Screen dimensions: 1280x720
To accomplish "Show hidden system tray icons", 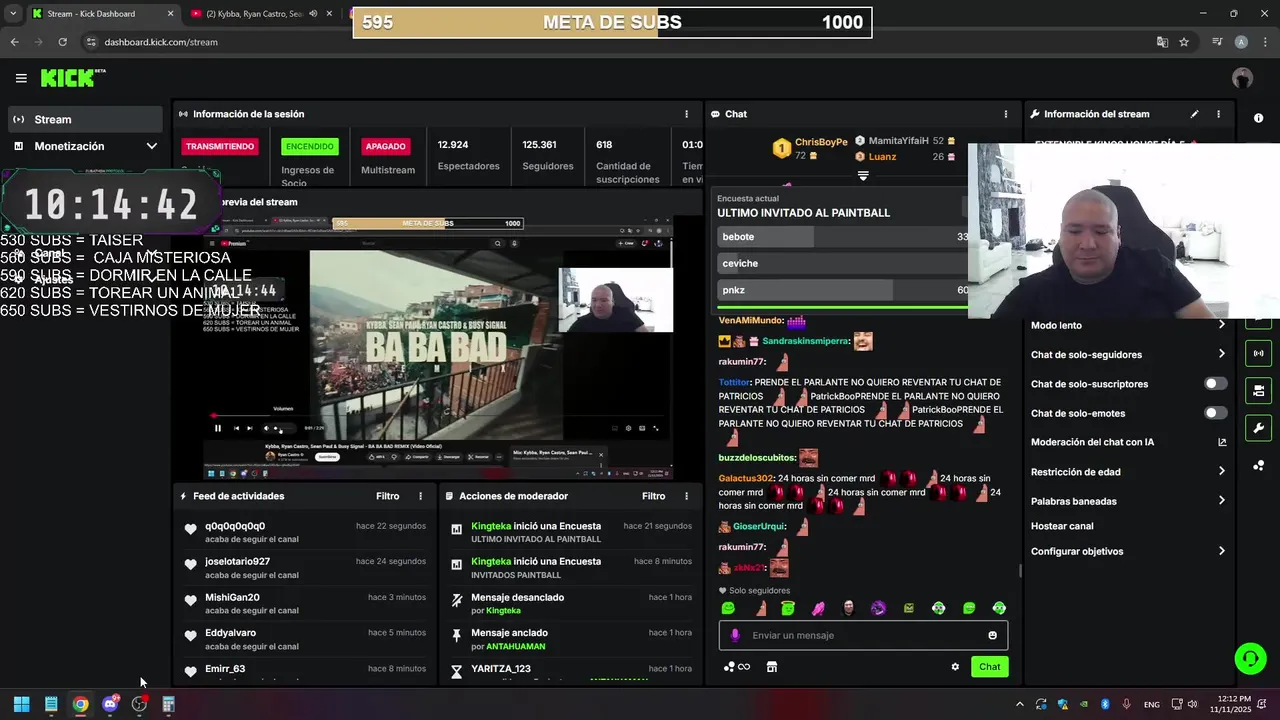I will tap(1019, 704).
